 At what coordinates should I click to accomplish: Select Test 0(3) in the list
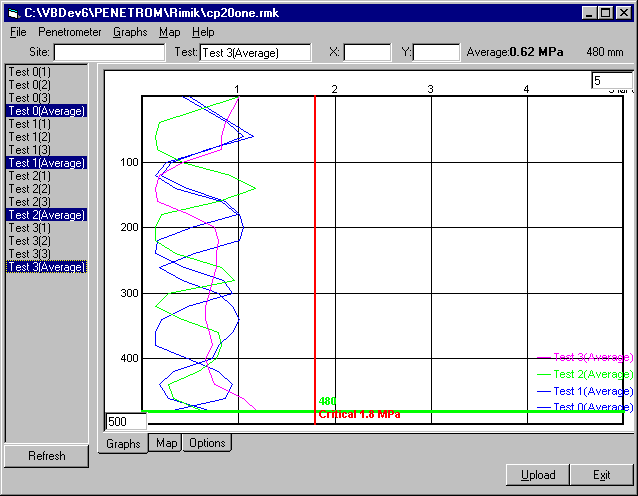[x=46, y=98]
